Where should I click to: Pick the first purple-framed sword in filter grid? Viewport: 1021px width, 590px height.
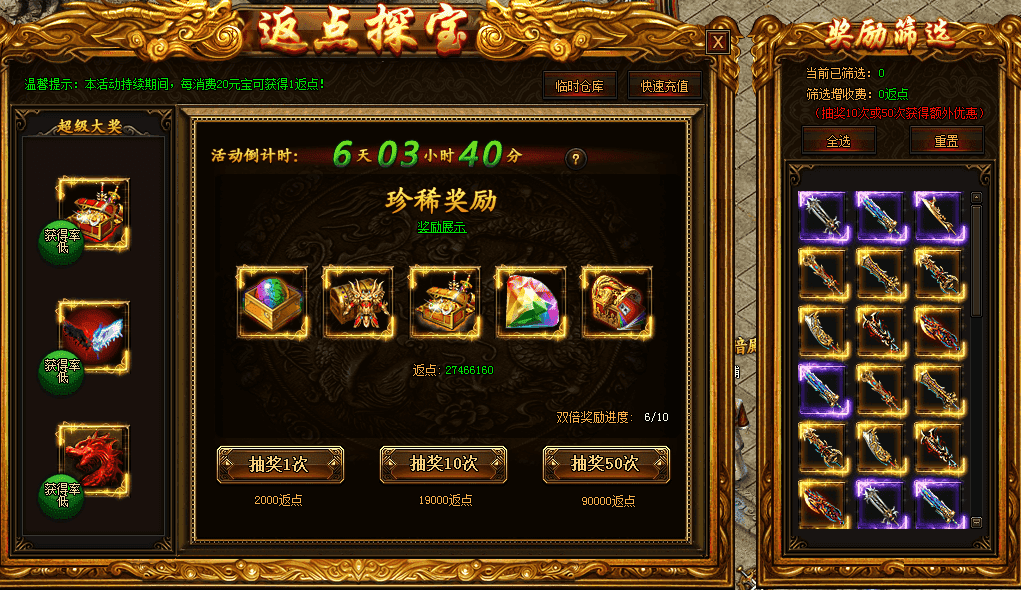pyautogui.click(x=823, y=216)
